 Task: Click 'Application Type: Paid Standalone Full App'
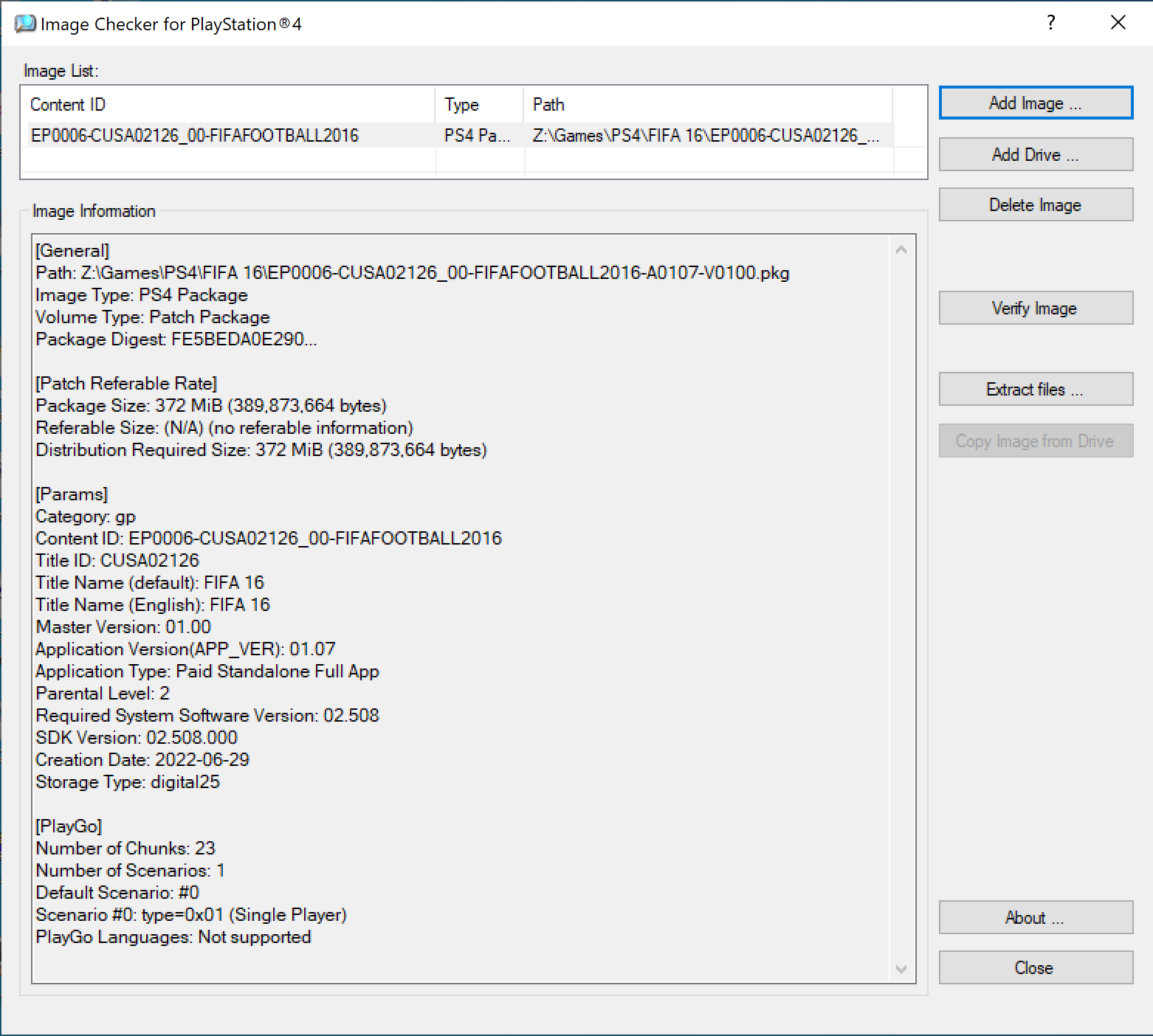(x=207, y=671)
